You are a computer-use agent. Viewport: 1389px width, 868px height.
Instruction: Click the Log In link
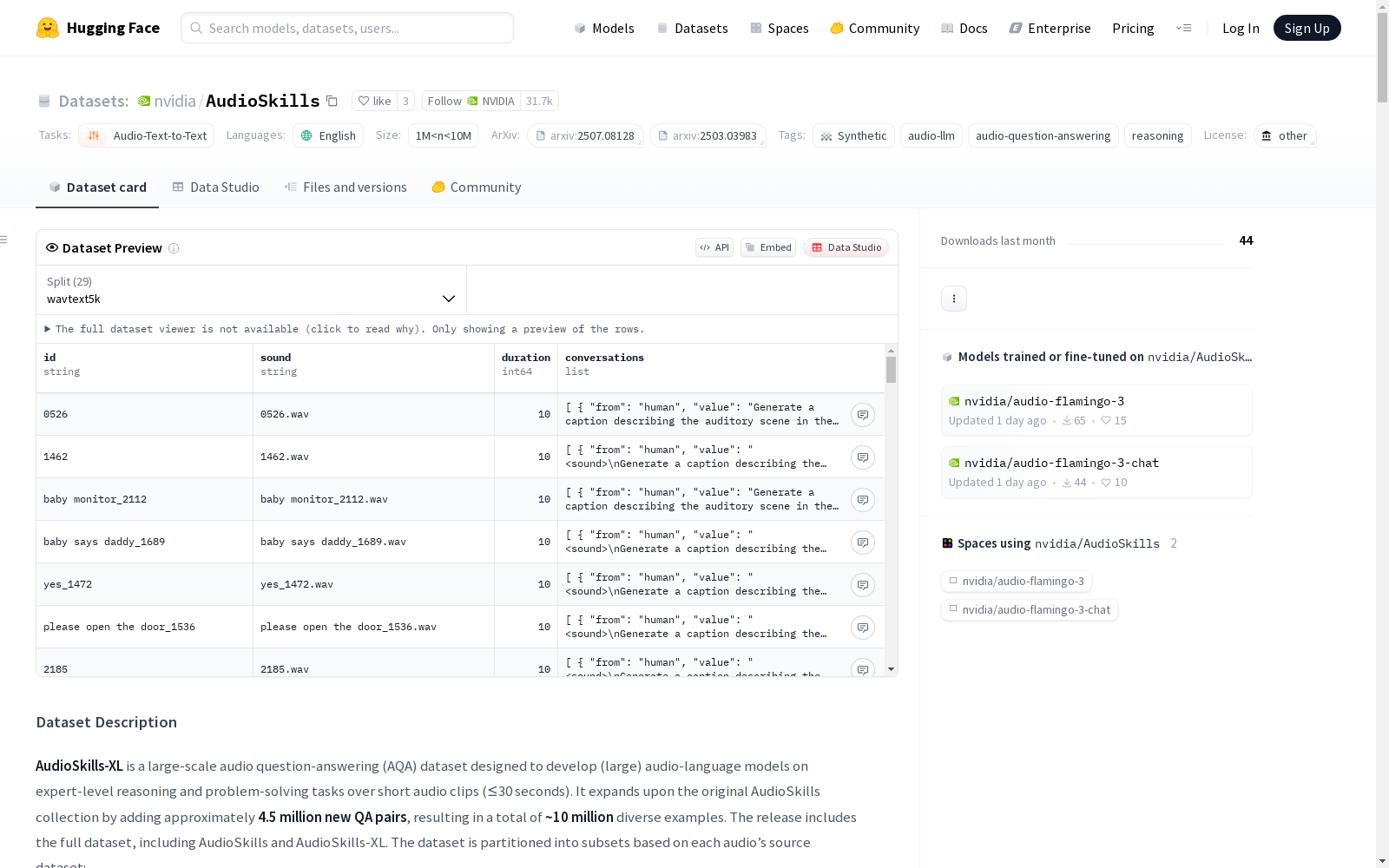pos(1241,28)
